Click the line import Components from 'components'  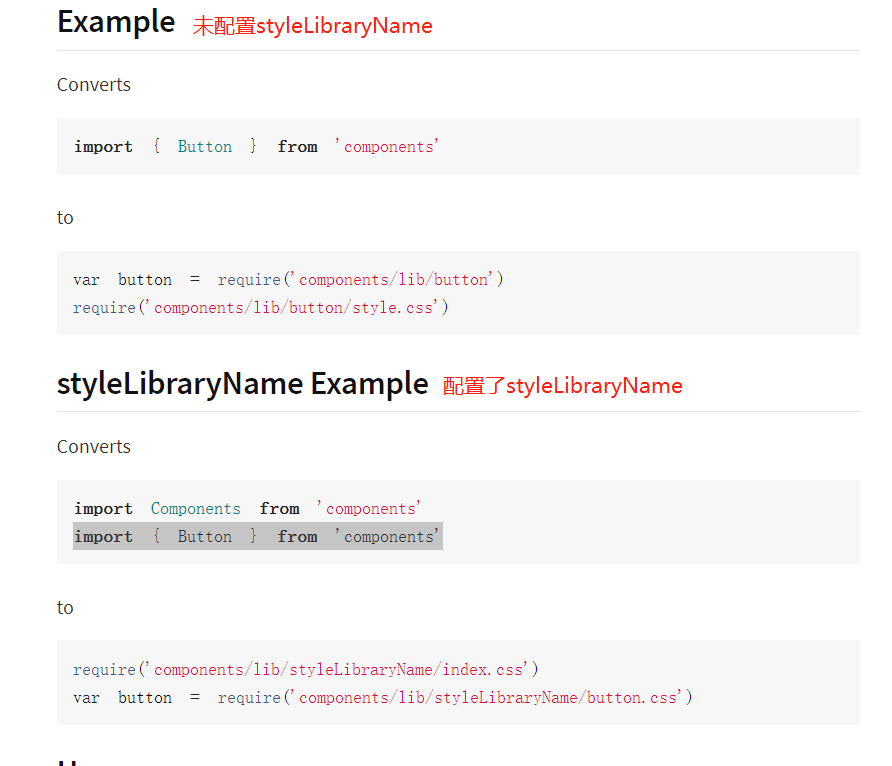tap(247, 508)
